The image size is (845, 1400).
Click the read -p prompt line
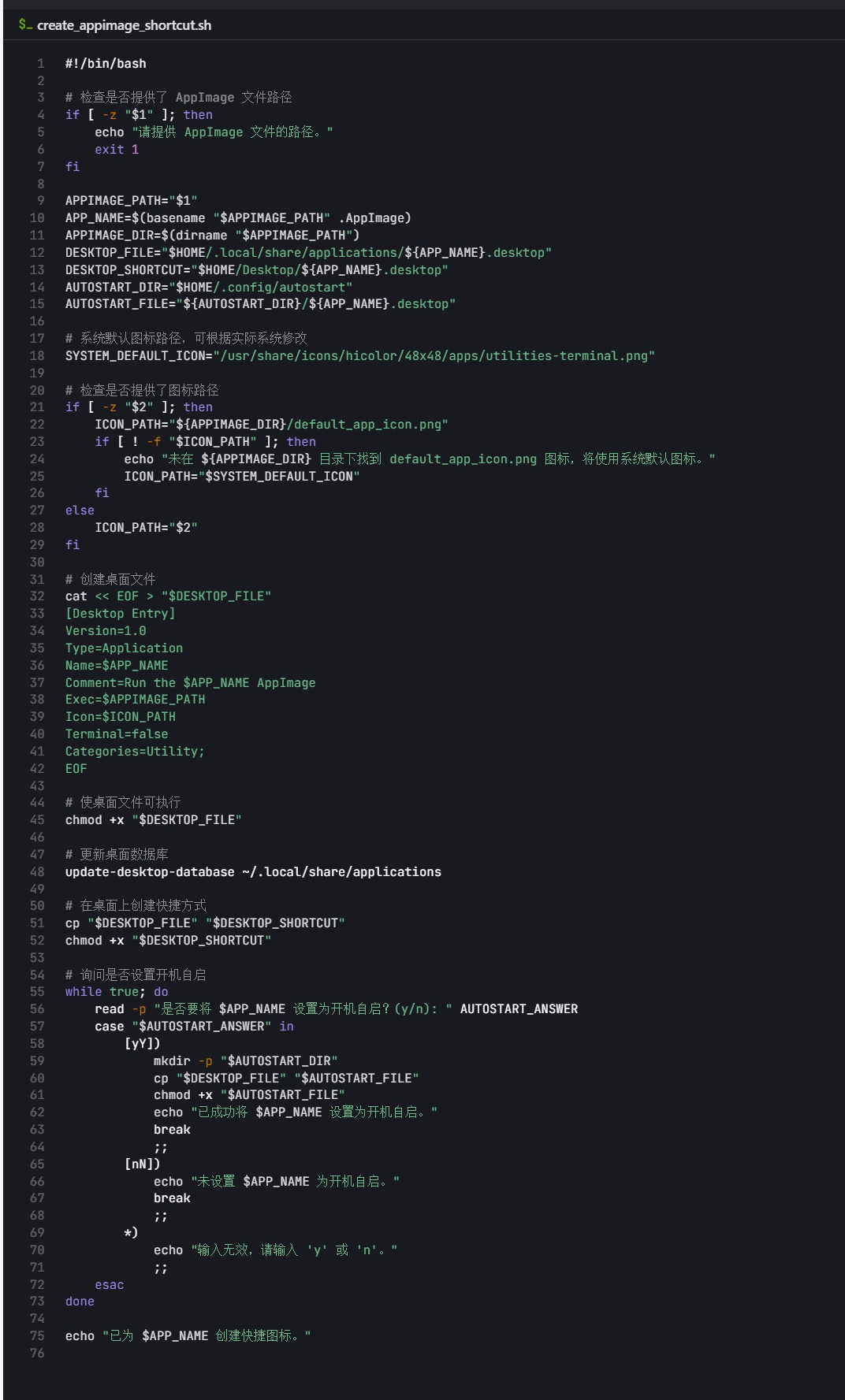(x=337, y=1008)
